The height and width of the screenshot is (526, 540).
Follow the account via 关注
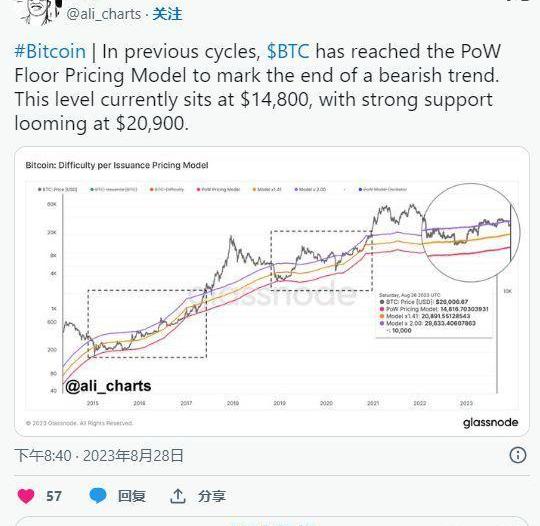[x=167, y=14]
